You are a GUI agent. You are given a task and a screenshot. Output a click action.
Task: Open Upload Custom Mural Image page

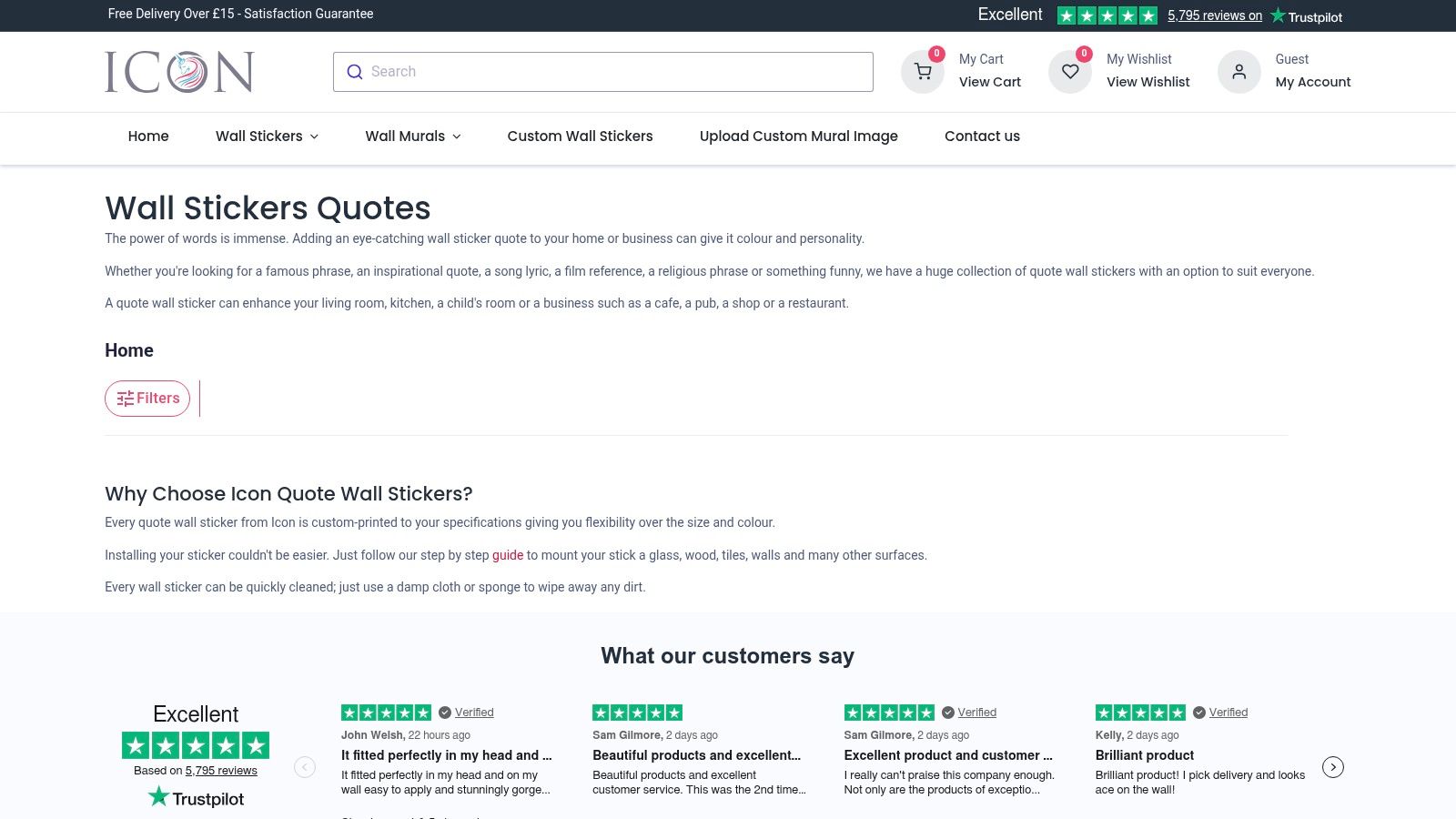tap(799, 136)
